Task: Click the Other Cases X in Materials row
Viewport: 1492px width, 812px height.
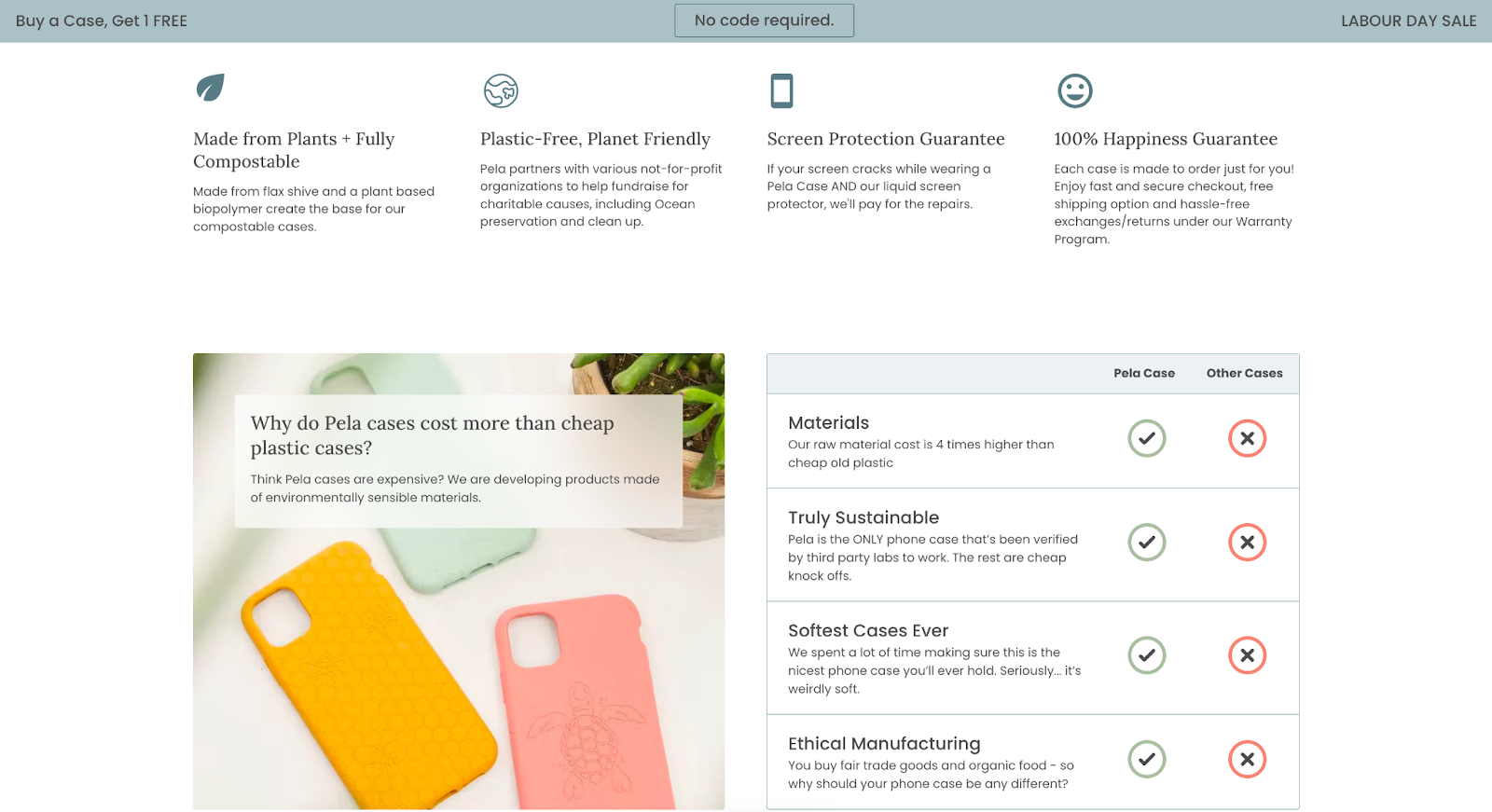Action: coord(1247,438)
